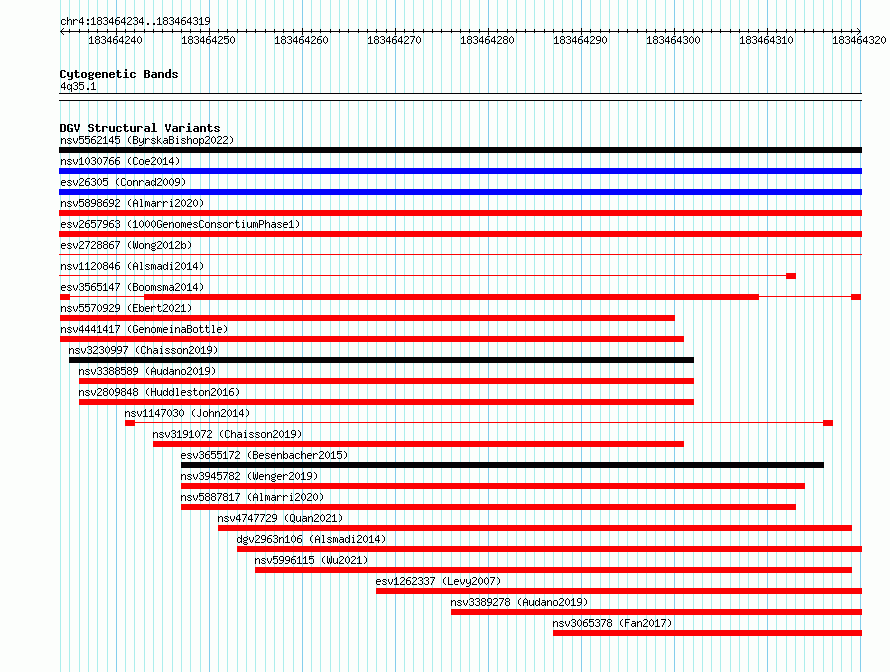Image resolution: width=890 pixels, height=672 pixels.
Task: Click the red bar under nsv4747729
Action: point(535,528)
